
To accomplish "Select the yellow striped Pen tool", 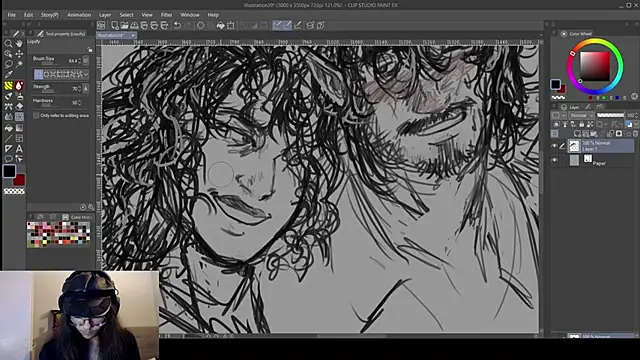I will pyautogui.click(x=8, y=86).
